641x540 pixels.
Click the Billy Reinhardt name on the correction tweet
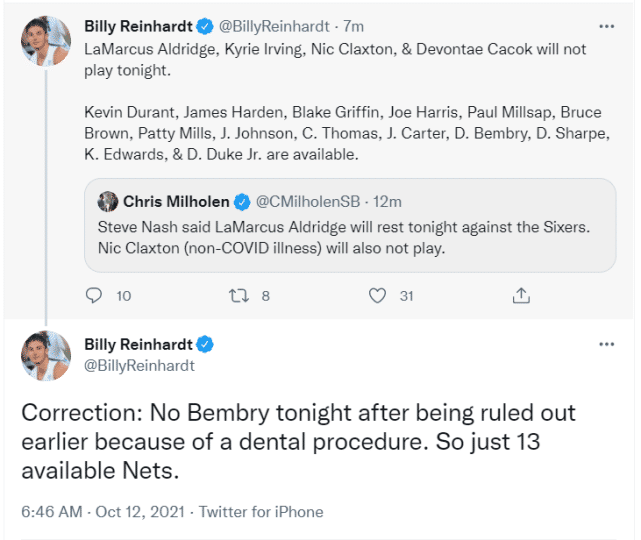coord(138,345)
